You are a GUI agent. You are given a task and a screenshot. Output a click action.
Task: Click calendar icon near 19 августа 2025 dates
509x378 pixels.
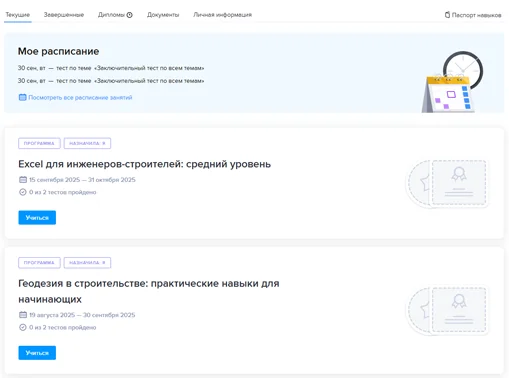(23, 315)
